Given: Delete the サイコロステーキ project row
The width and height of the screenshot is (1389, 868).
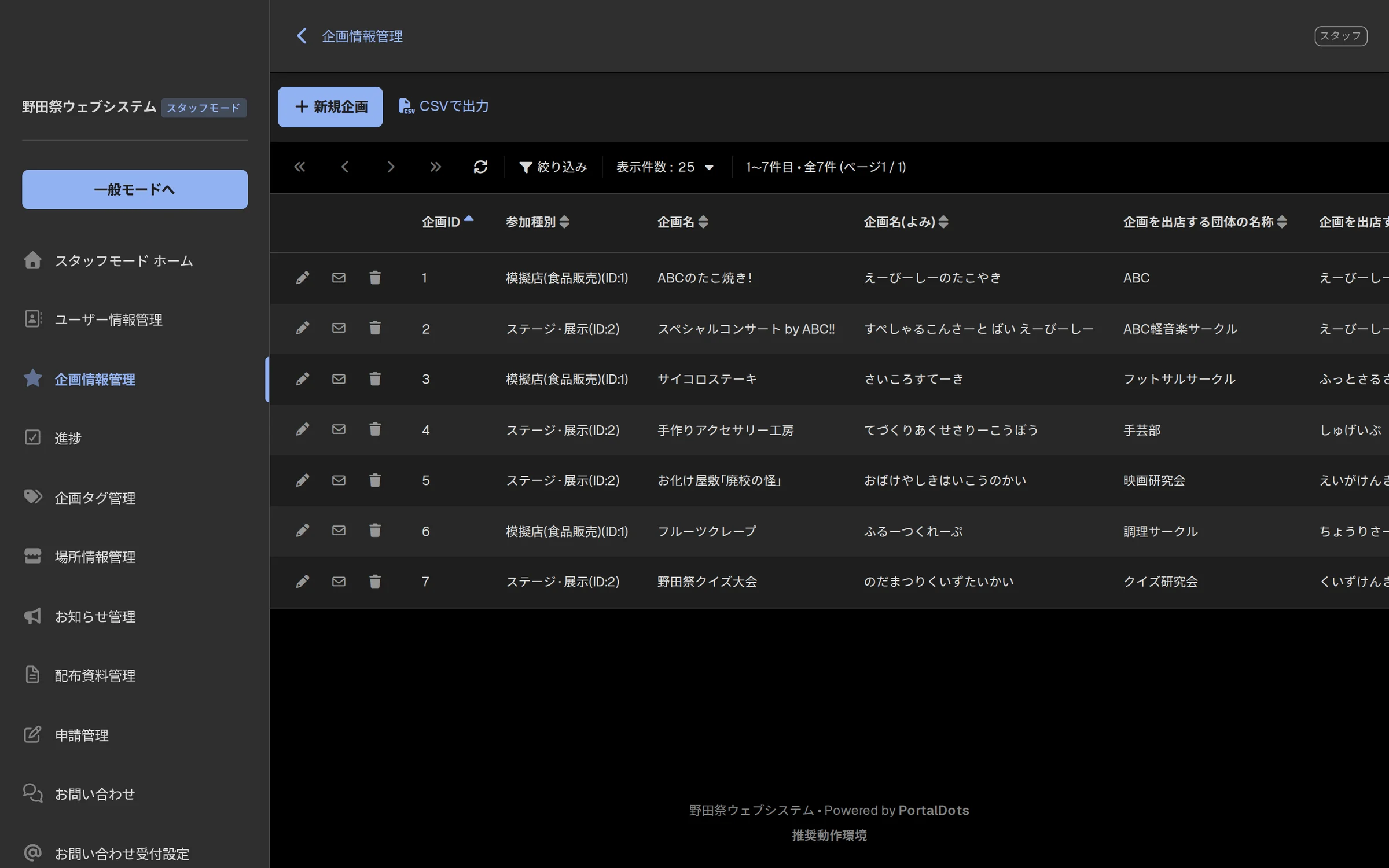Looking at the screenshot, I should [375, 379].
